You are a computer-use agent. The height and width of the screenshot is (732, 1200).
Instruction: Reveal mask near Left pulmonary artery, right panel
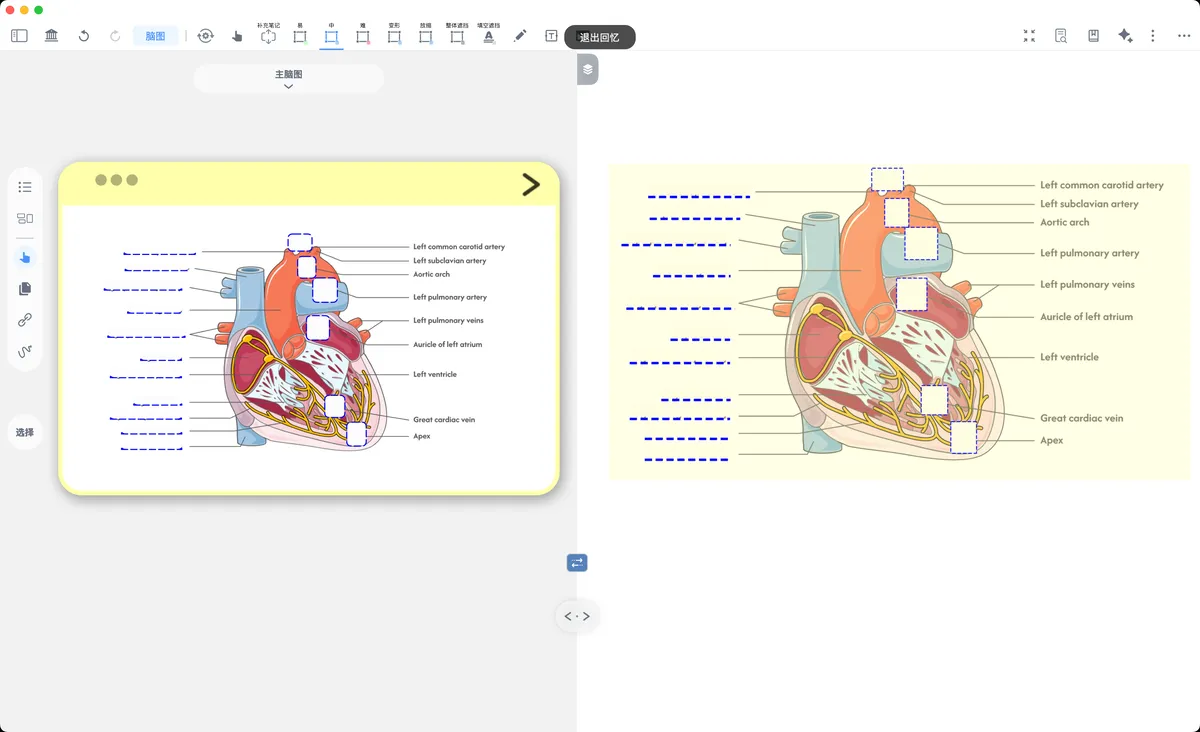pyautogui.click(x=921, y=244)
